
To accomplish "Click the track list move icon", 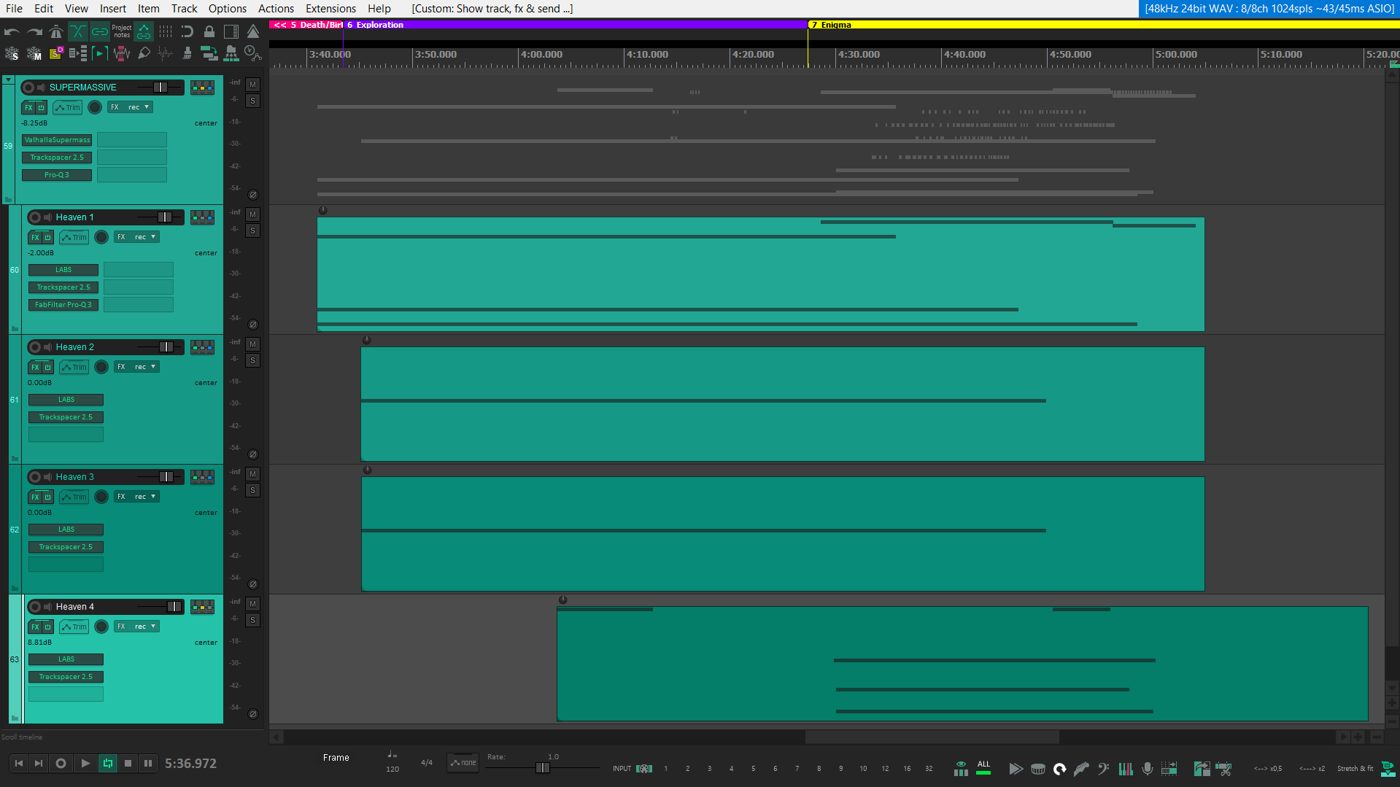I will point(78,54).
